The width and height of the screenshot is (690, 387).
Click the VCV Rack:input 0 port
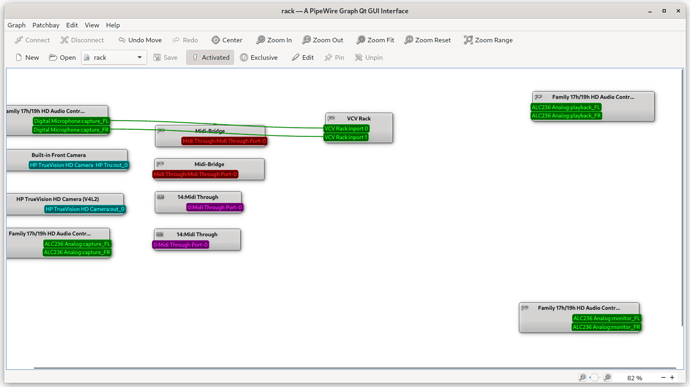point(346,129)
